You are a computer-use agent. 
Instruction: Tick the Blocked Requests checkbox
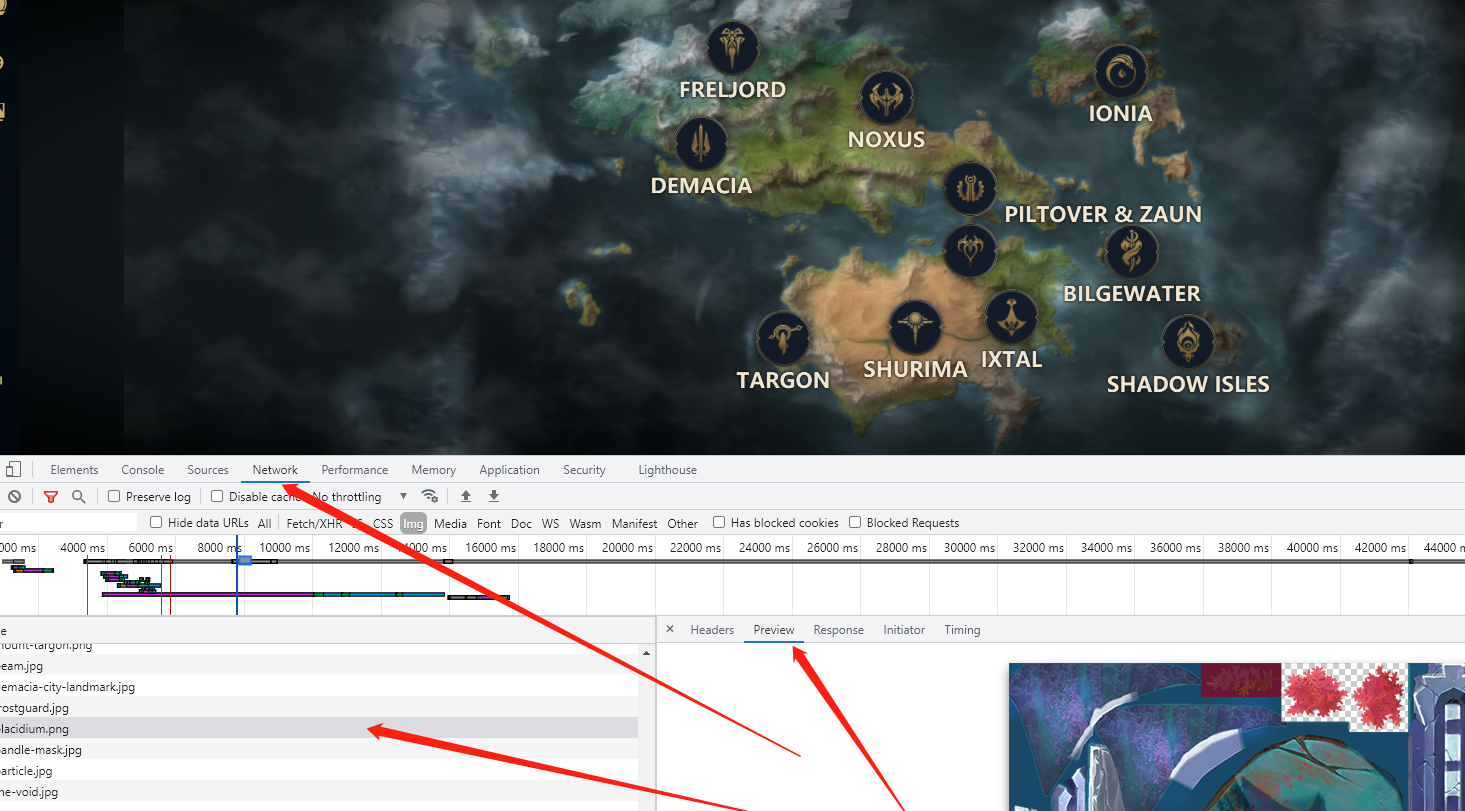tap(855, 522)
